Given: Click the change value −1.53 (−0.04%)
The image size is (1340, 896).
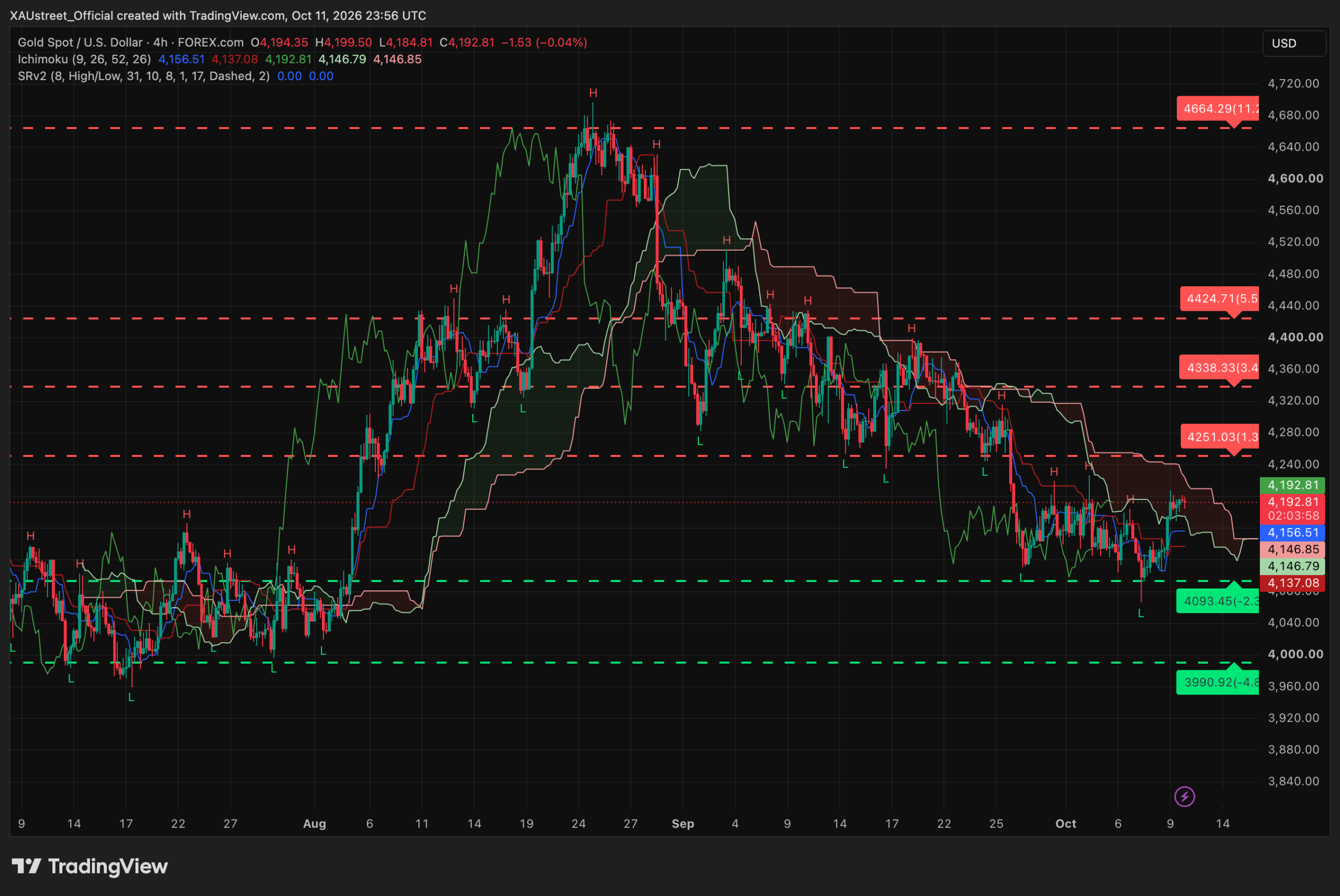Looking at the screenshot, I should pos(544,42).
